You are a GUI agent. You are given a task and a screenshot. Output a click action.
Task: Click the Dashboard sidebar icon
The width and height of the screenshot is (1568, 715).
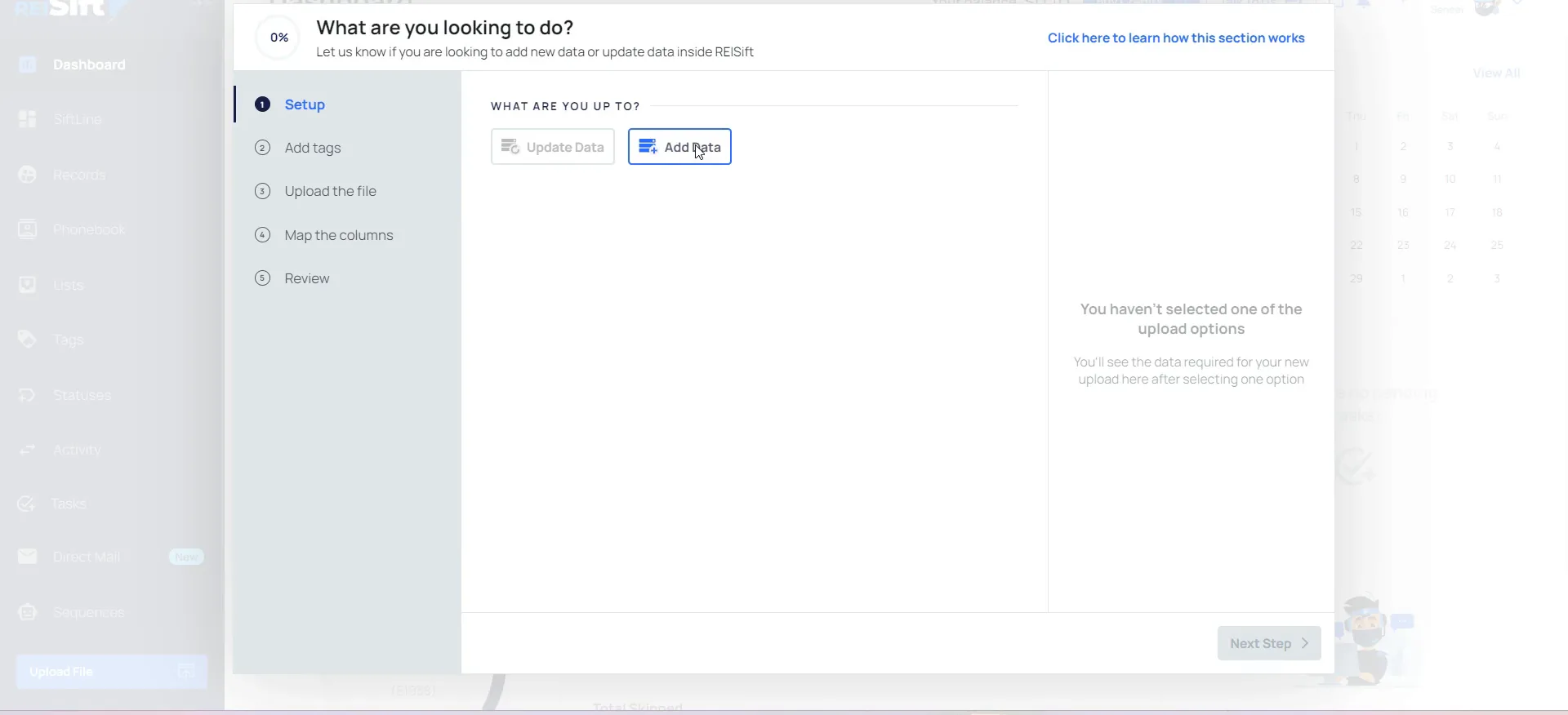[x=27, y=64]
